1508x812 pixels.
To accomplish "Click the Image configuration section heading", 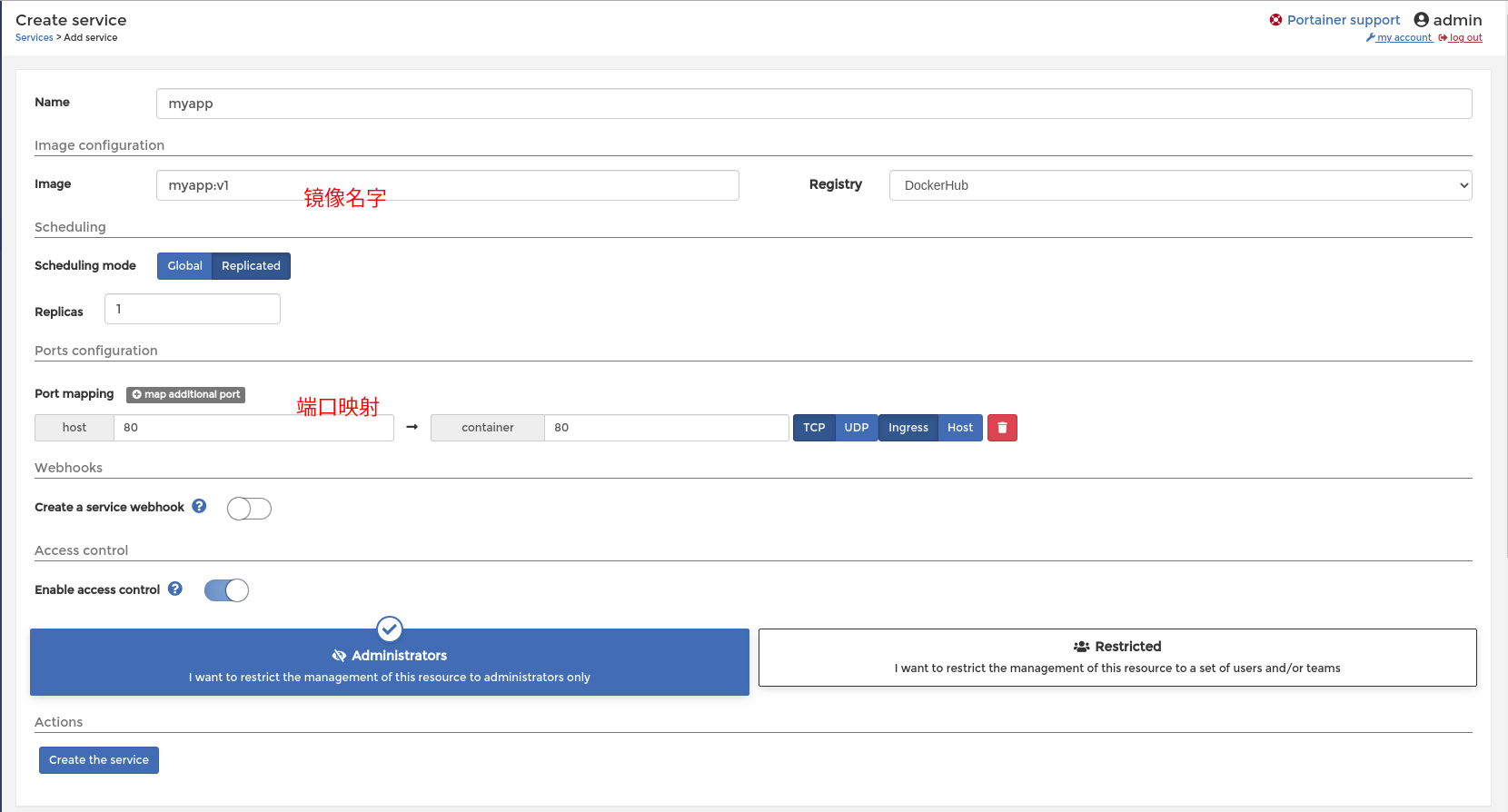I will pos(100,145).
